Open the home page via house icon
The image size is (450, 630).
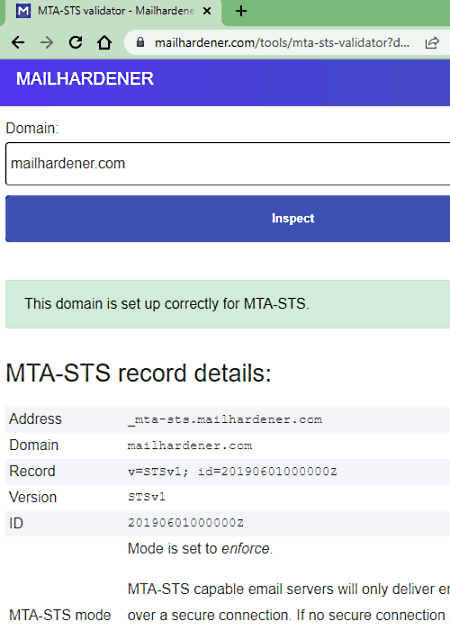tap(104, 42)
